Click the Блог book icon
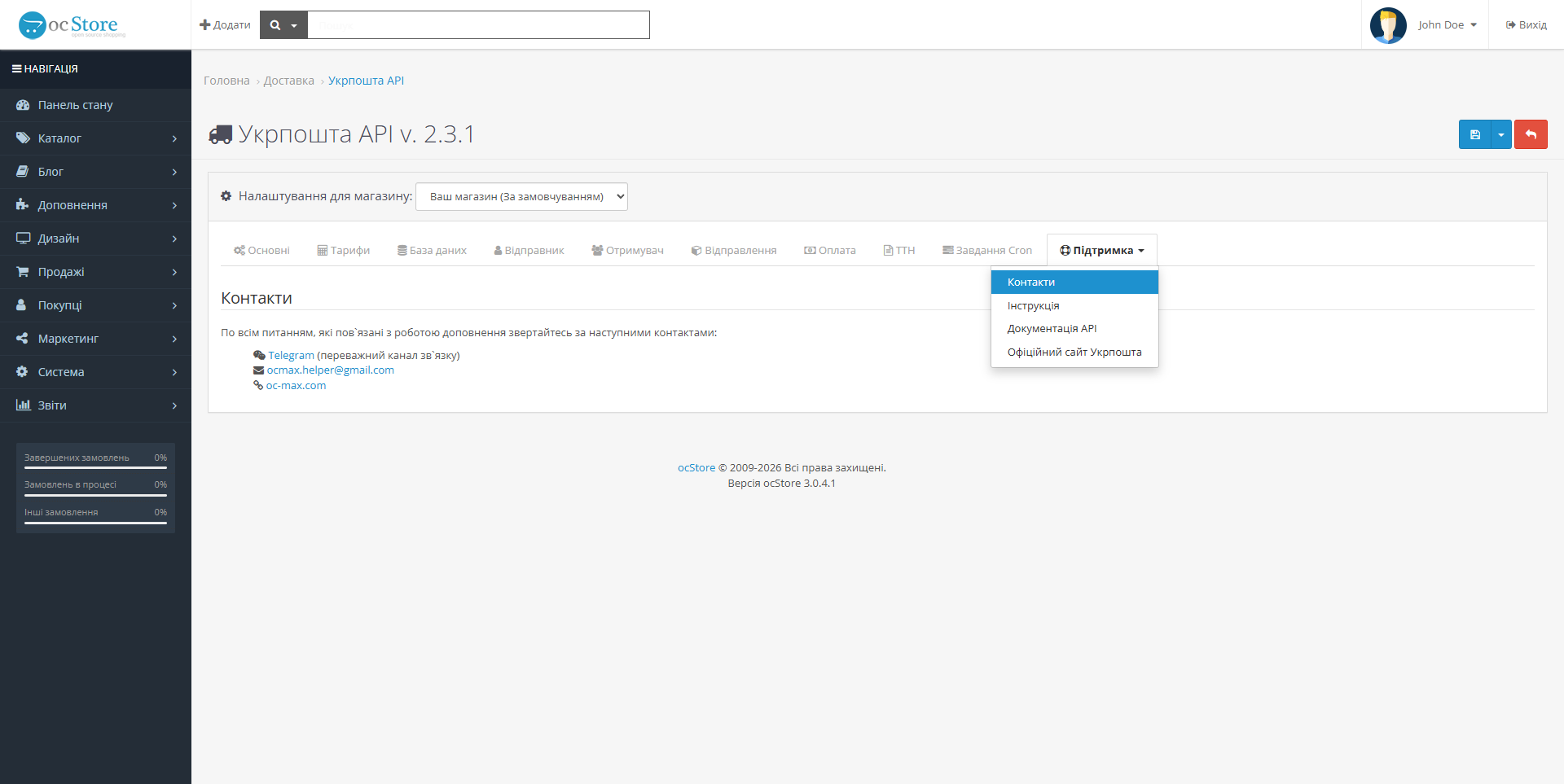This screenshot has width=1564, height=784. coord(23,172)
